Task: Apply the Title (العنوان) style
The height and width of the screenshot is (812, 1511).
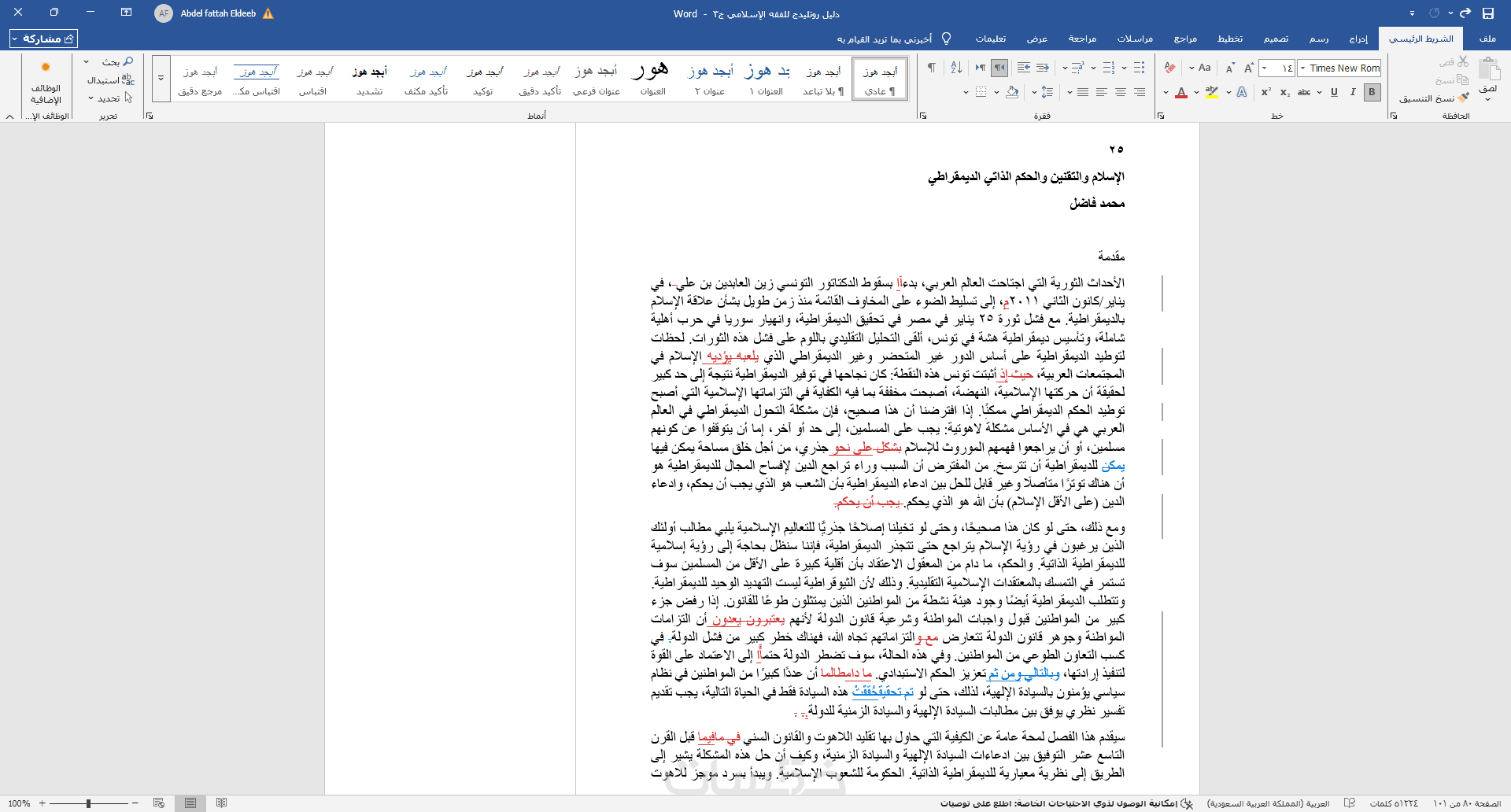Action: coord(652,79)
